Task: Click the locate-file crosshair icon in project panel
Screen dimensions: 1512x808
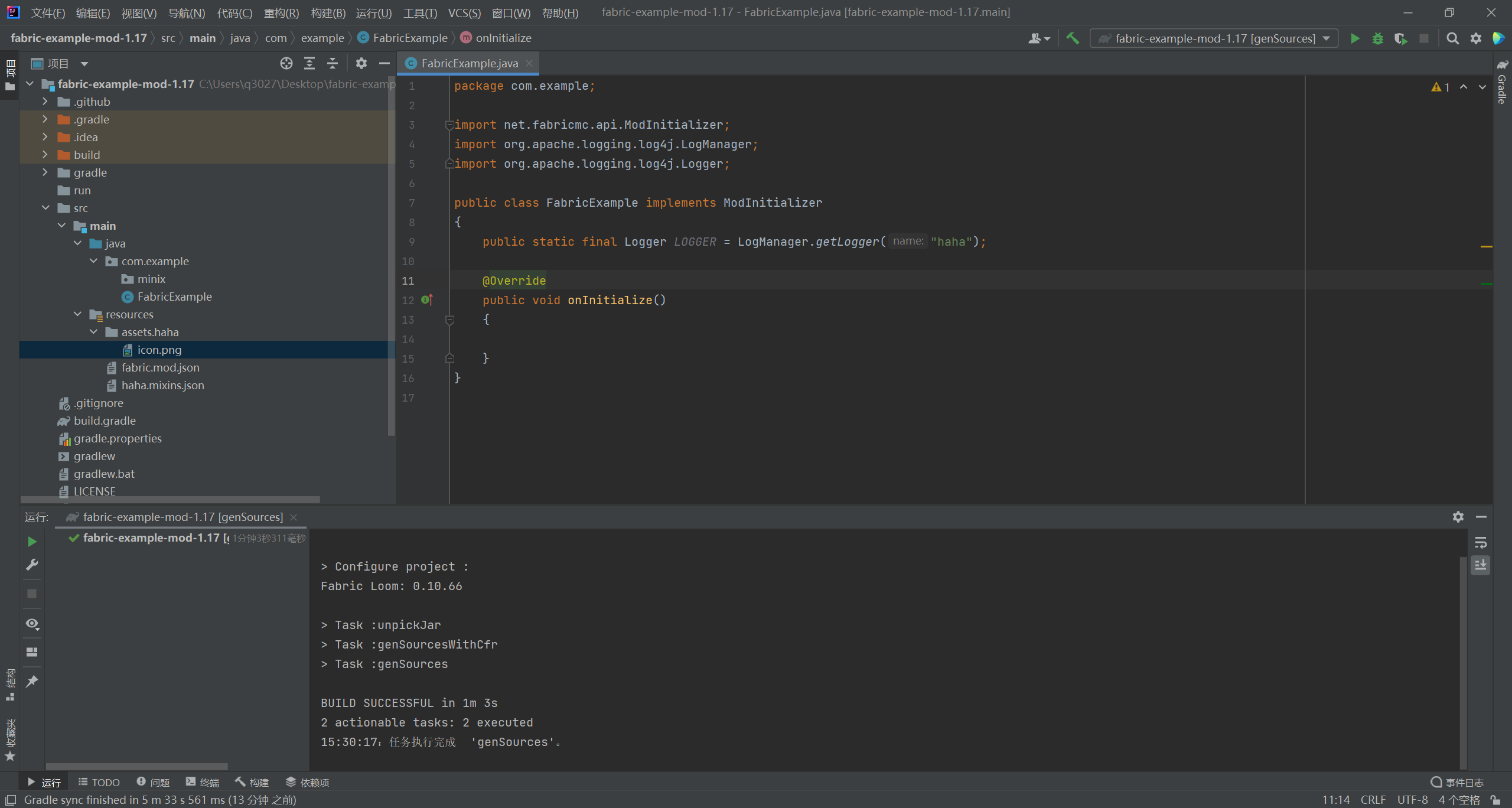Action: (286, 63)
